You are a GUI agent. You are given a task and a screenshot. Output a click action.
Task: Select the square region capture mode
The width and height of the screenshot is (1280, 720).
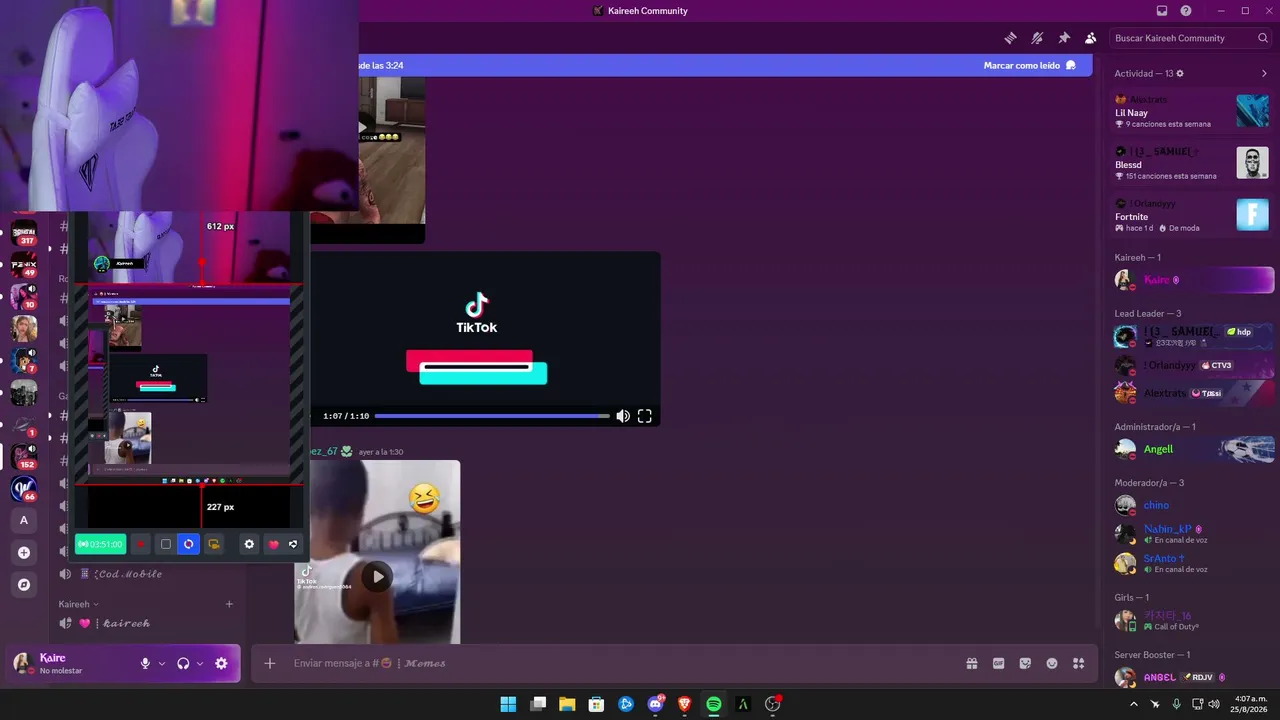click(x=166, y=544)
